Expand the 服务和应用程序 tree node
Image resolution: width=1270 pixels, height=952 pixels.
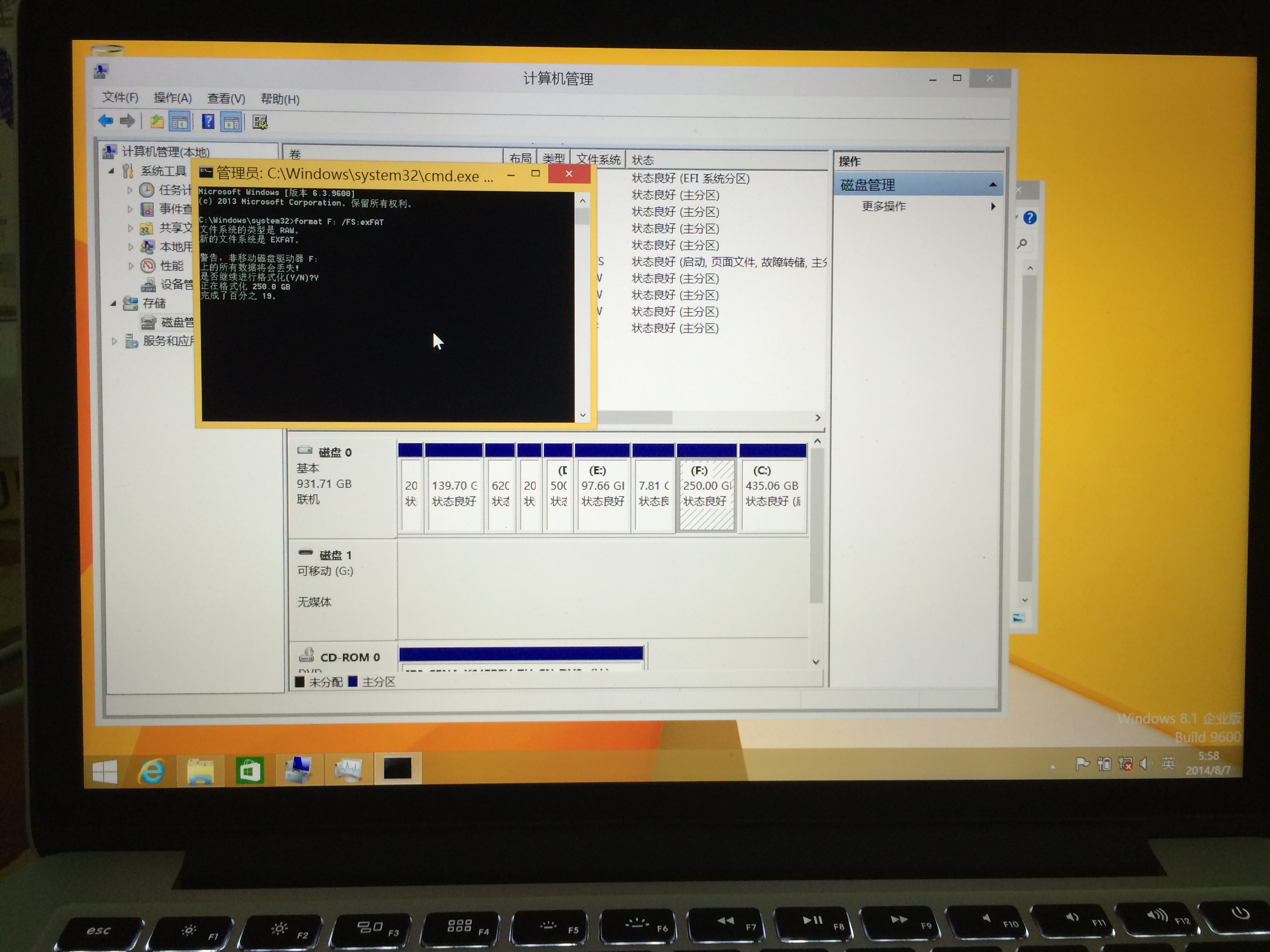pyautogui.click(x=114, y=341)
